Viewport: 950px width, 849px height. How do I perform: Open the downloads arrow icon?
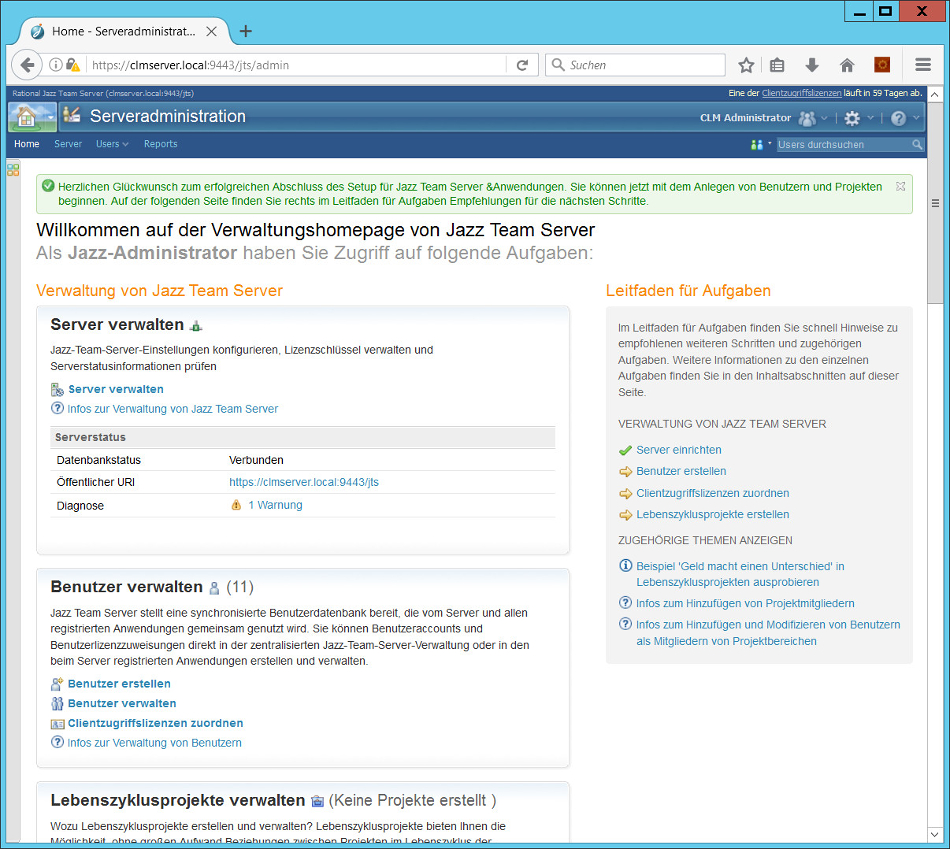(812, 65)
